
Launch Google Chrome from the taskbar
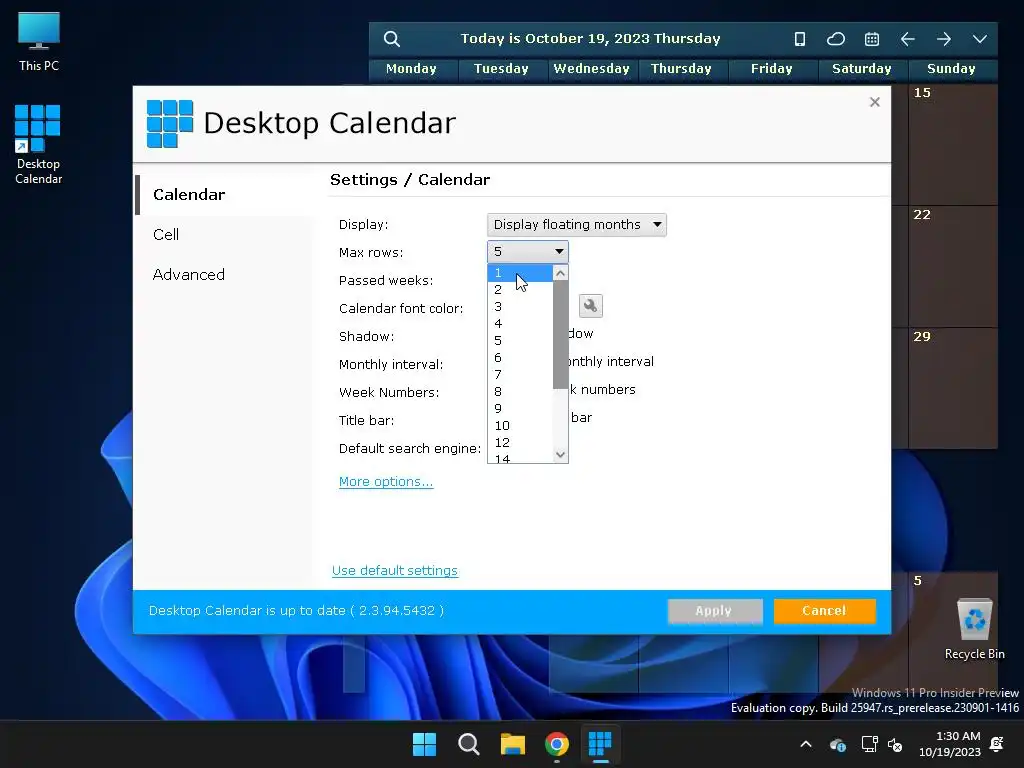coord(557,744)
